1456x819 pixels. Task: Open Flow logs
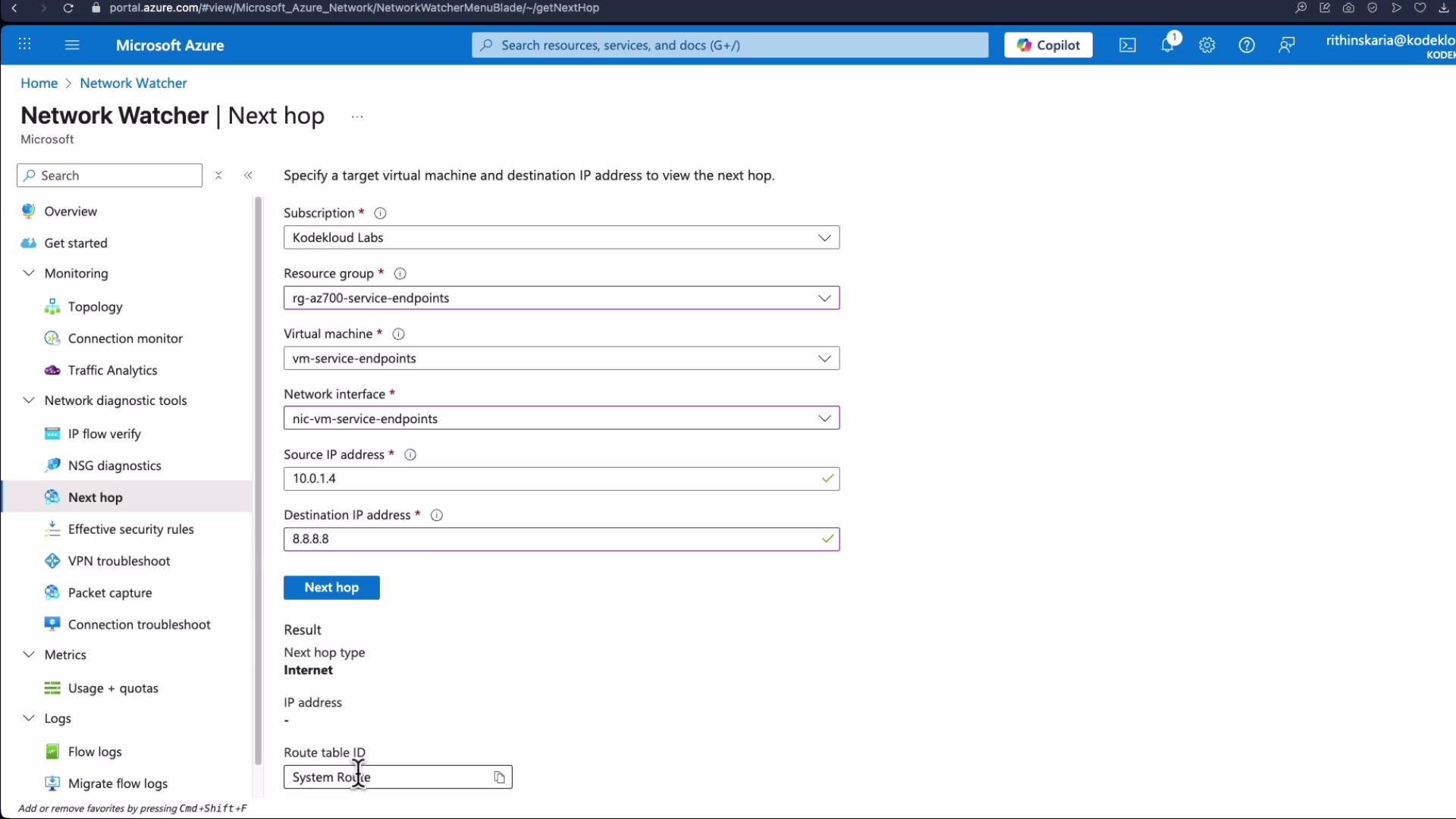95,752
